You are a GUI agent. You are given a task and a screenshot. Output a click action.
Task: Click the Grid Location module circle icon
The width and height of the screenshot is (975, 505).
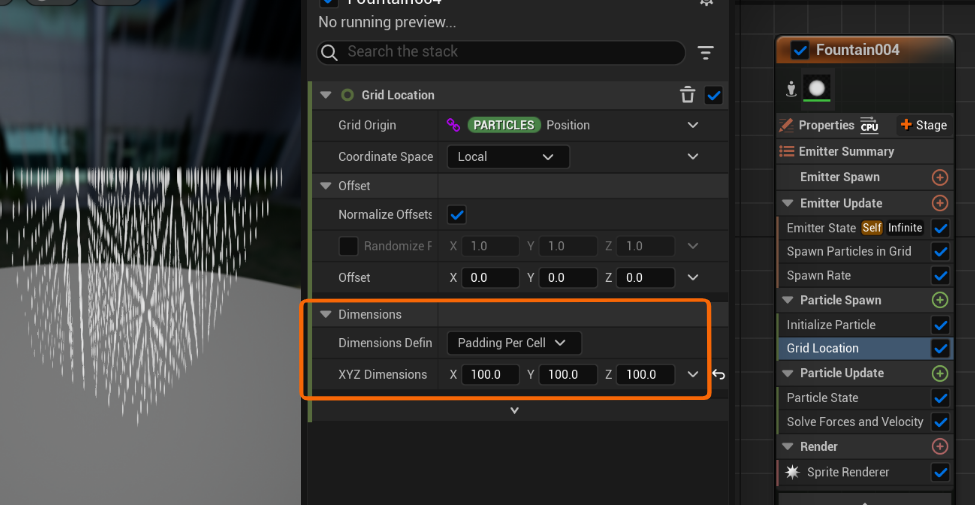348,95
